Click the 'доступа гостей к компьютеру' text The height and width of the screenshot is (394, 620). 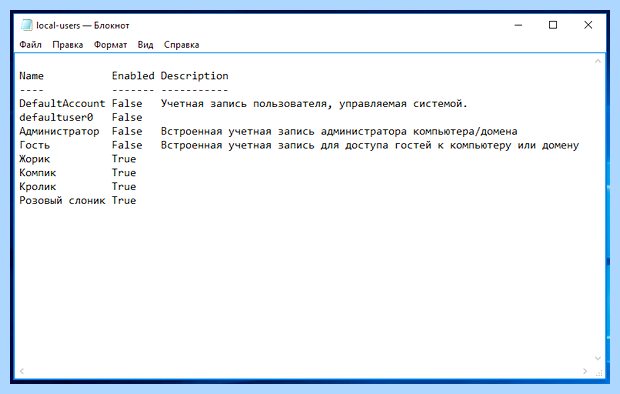click(x=428, y=146)
